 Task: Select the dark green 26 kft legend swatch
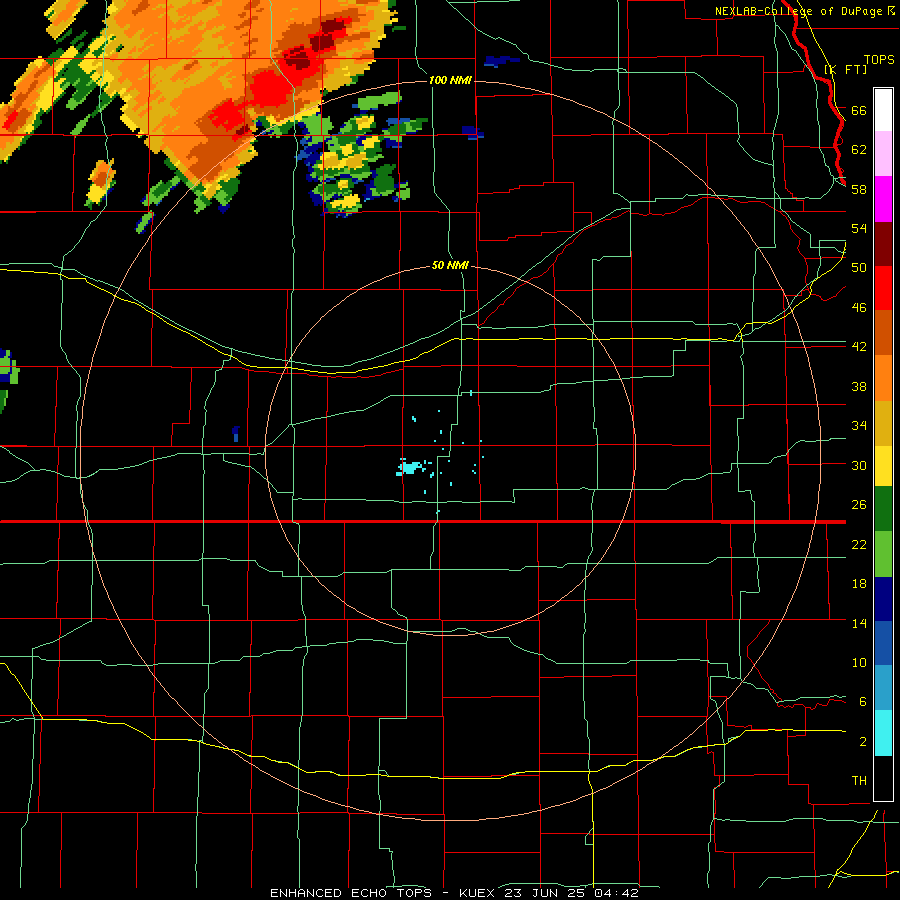(883, 509)
